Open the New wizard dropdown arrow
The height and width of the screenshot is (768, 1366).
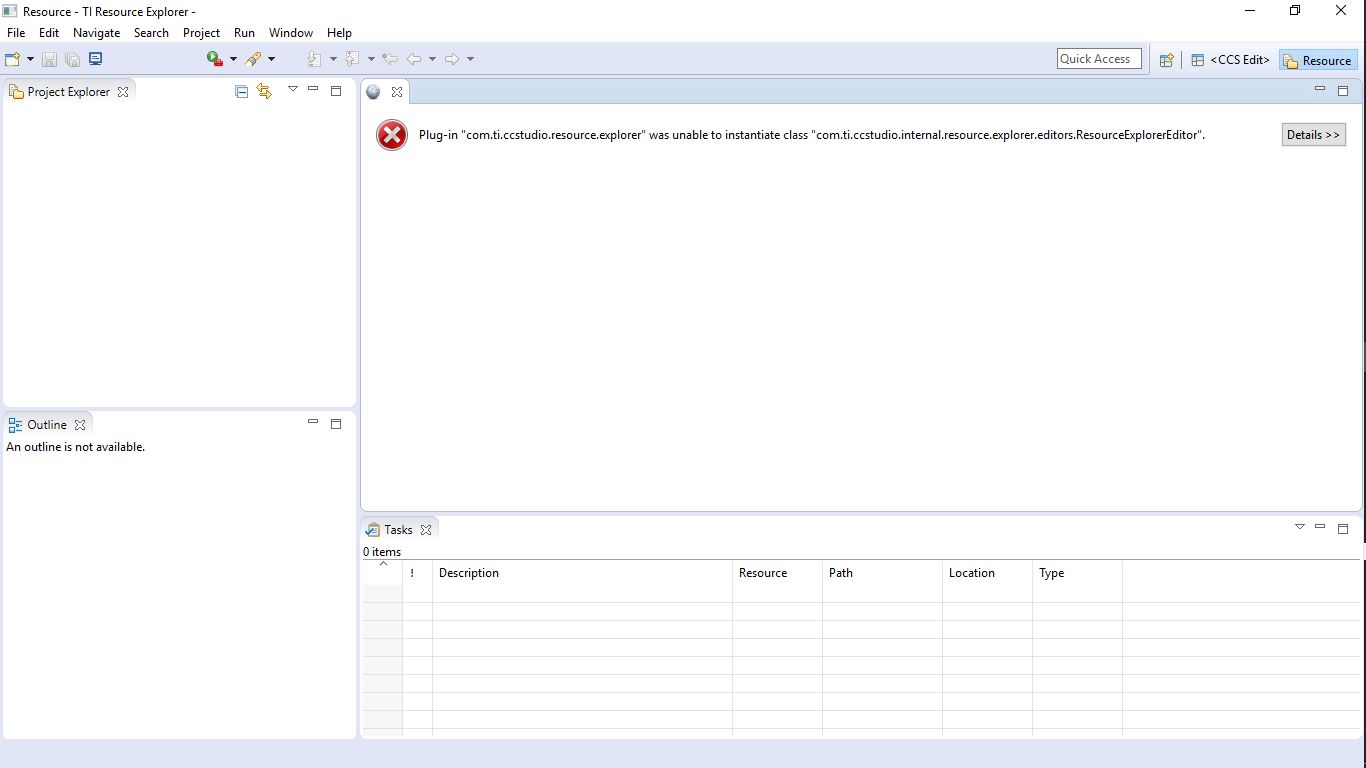[x=30, y=59]
